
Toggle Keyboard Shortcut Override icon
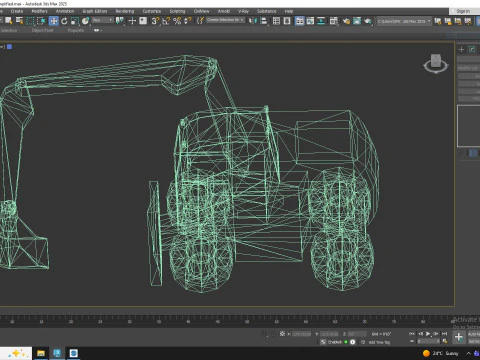(143, 21)
